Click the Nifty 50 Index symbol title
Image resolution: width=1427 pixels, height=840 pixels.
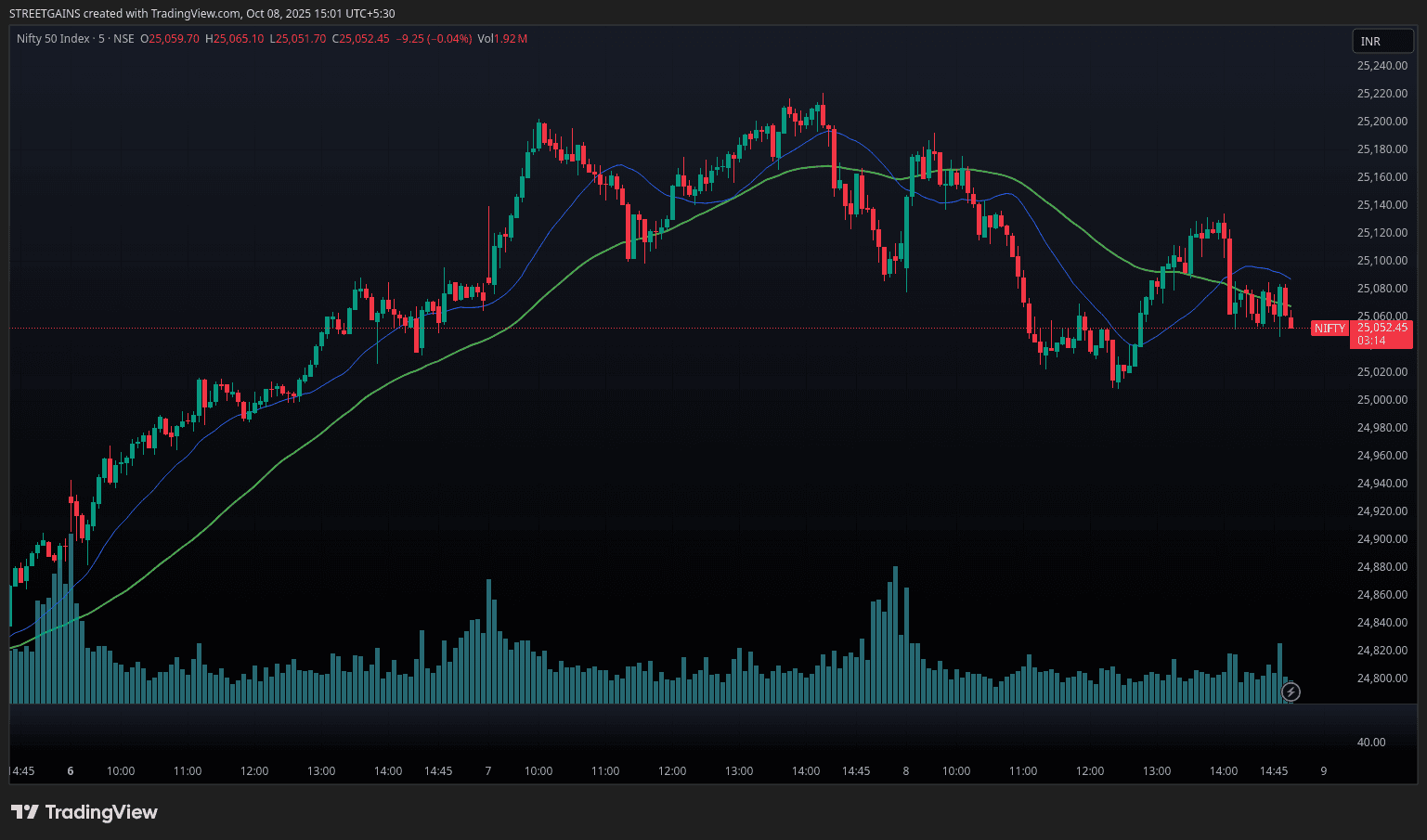[53, 39]
